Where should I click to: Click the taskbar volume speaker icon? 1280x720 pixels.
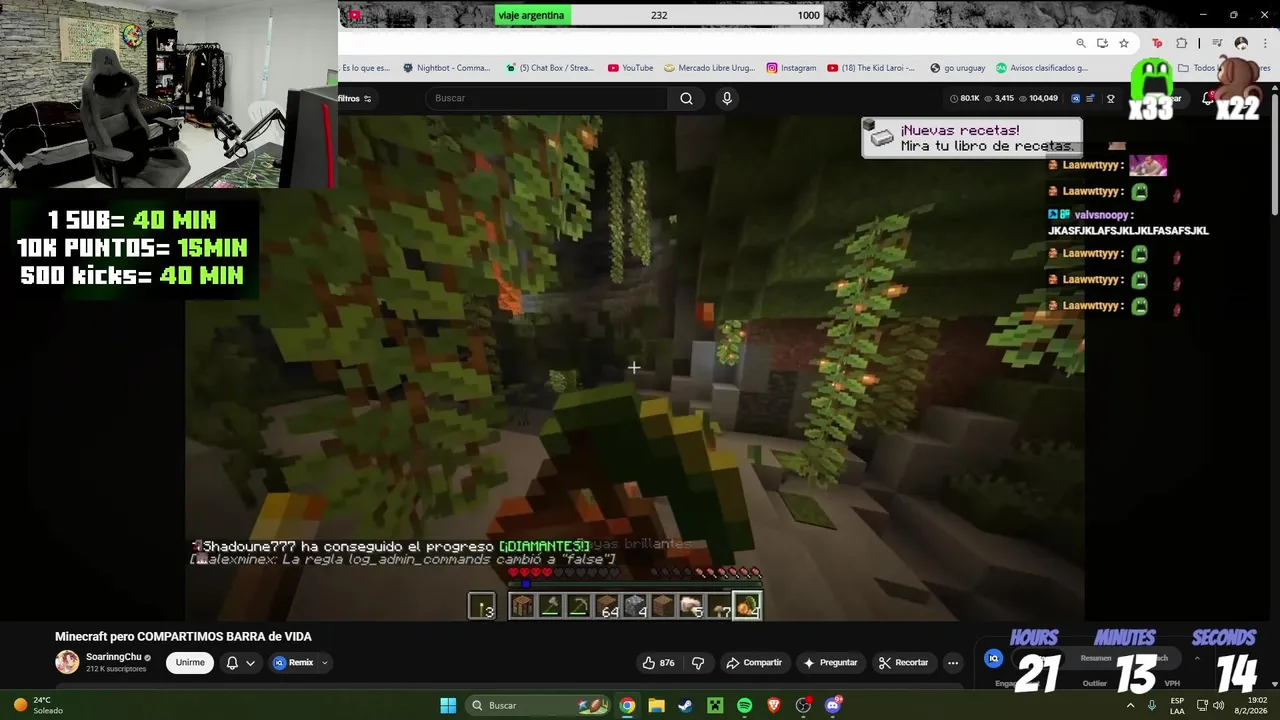(x=1218, y=705)
